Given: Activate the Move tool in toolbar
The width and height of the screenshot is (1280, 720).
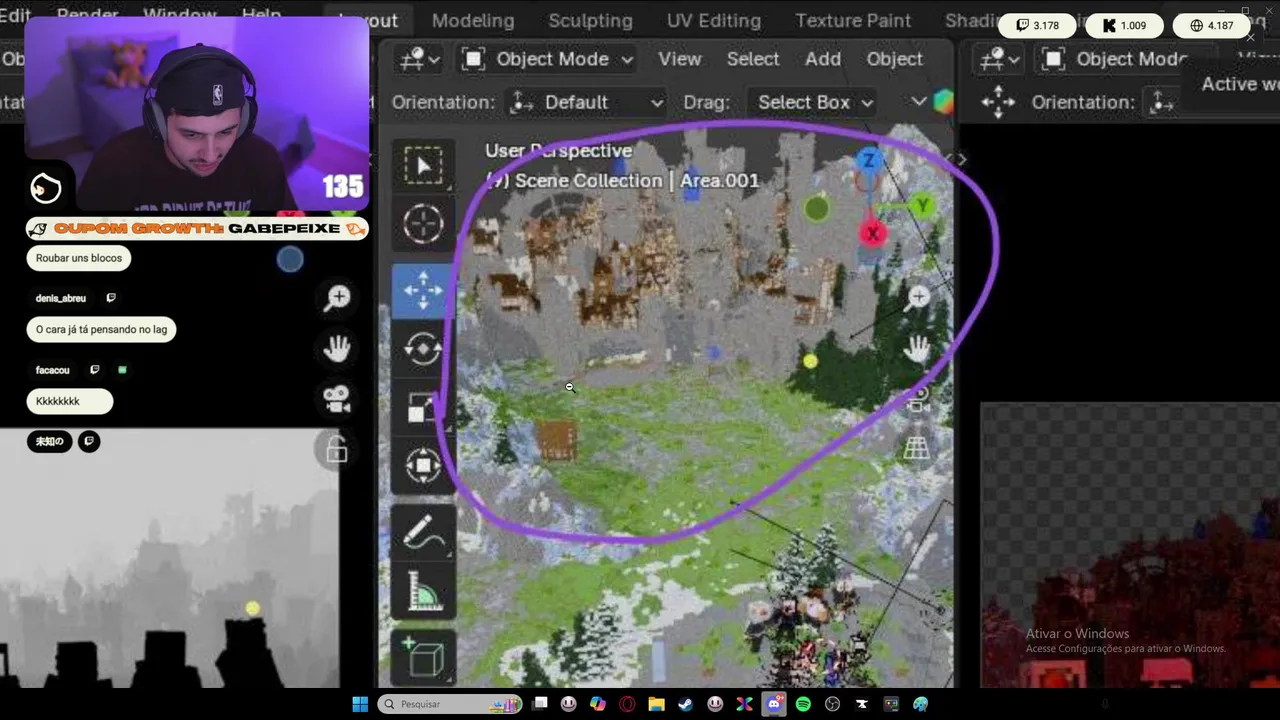Looking at the screenshot, I should [x=423, y=290].
